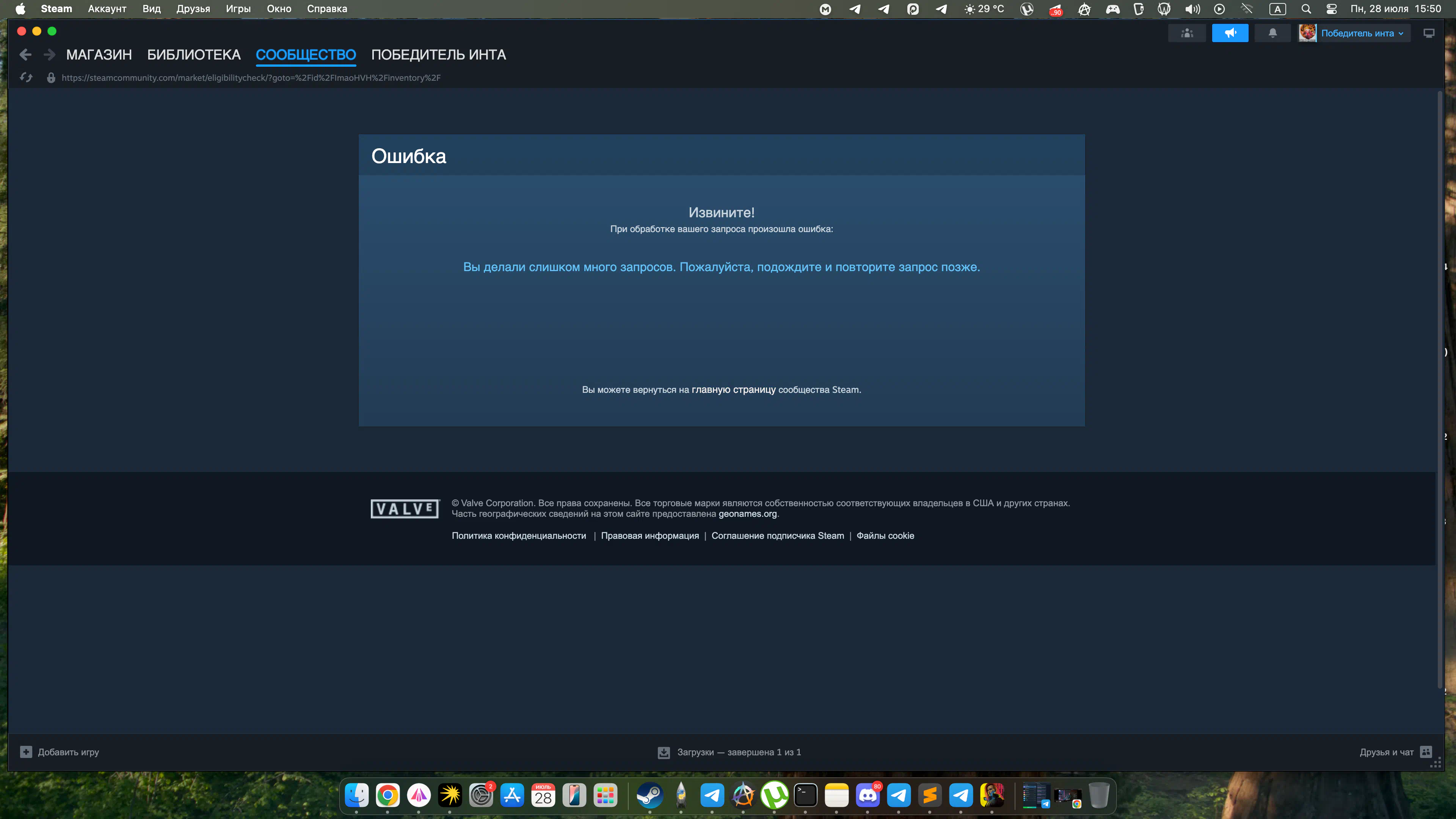Open the Добавить игру label

[68, 752]
